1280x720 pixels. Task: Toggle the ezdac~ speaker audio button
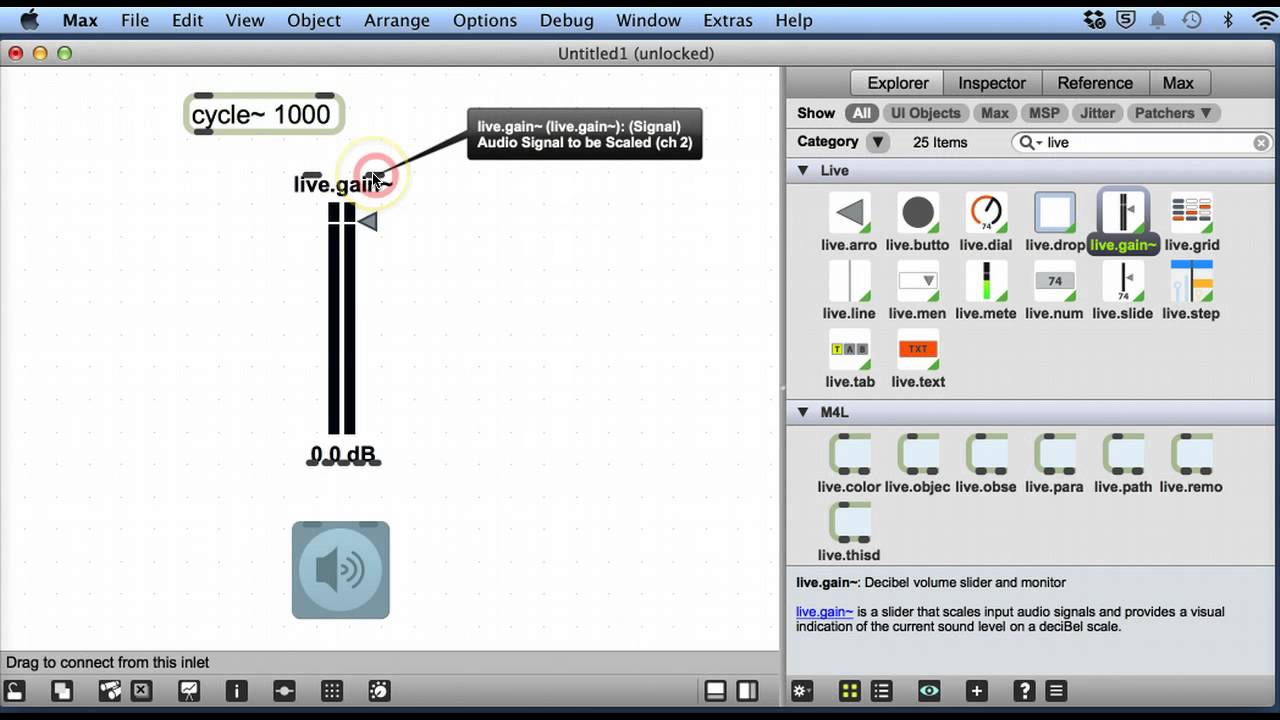point(341,570)
